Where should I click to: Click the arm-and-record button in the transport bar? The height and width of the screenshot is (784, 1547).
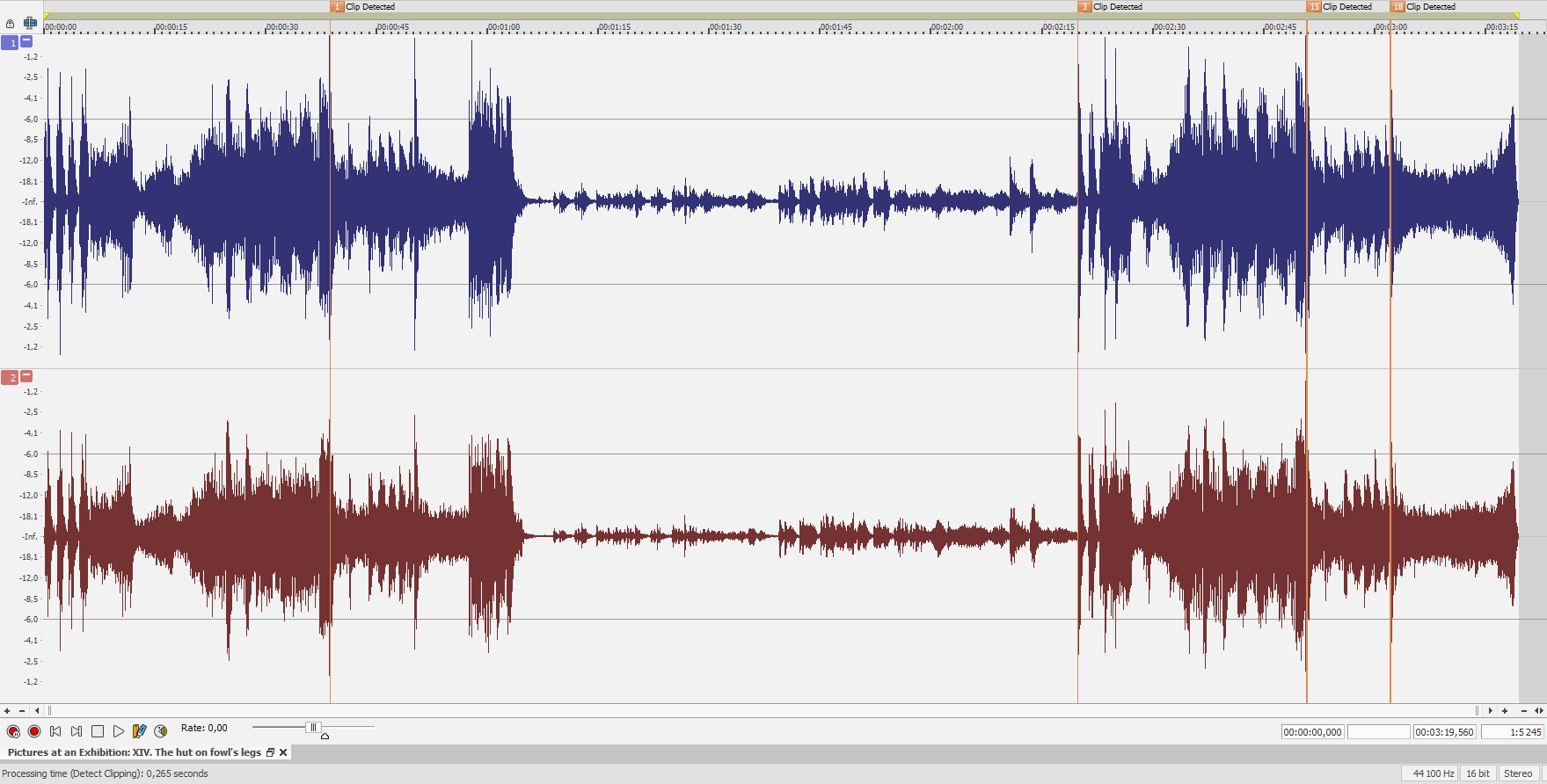pyautogui.click(x=13, y=731)
